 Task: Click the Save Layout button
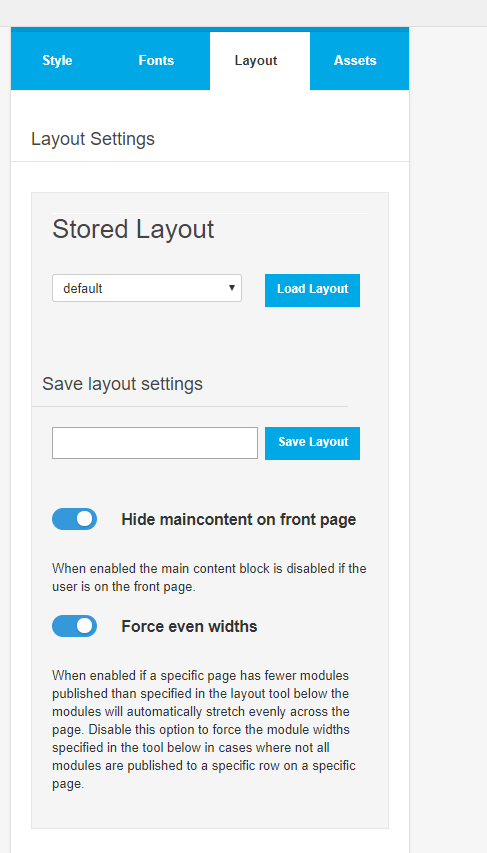coord(312,443)
